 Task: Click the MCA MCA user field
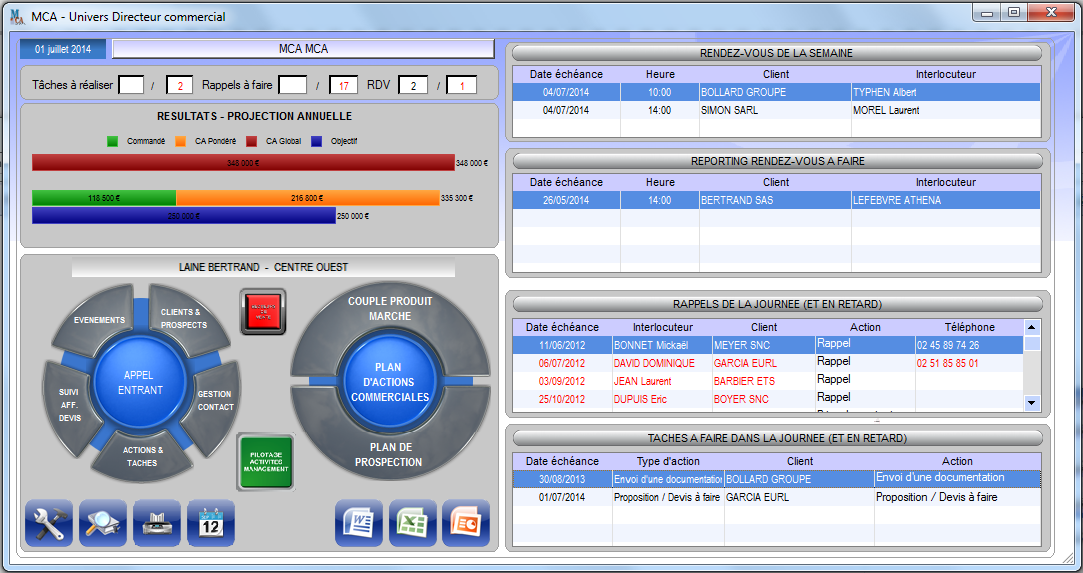click(303, 49)
